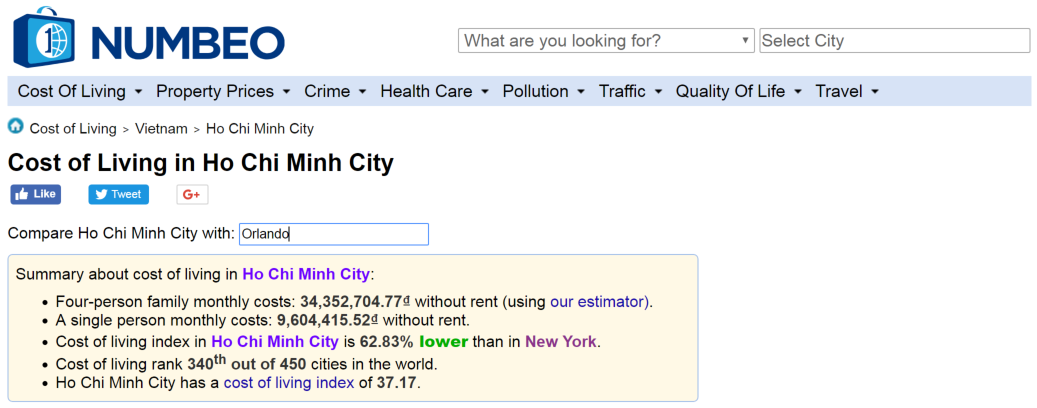Click the index value 37.17

pyautogui.click(x=397, y=383)
